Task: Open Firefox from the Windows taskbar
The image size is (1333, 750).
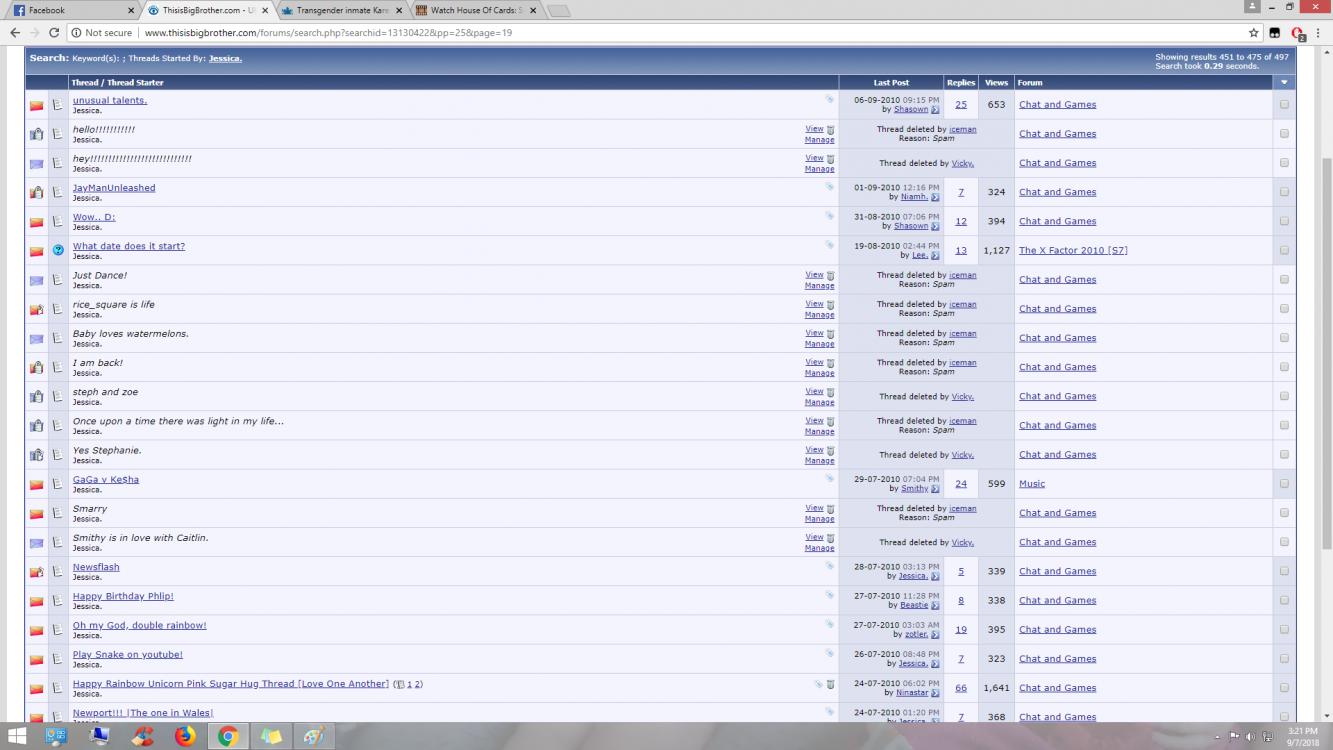Action: point(185,737)
